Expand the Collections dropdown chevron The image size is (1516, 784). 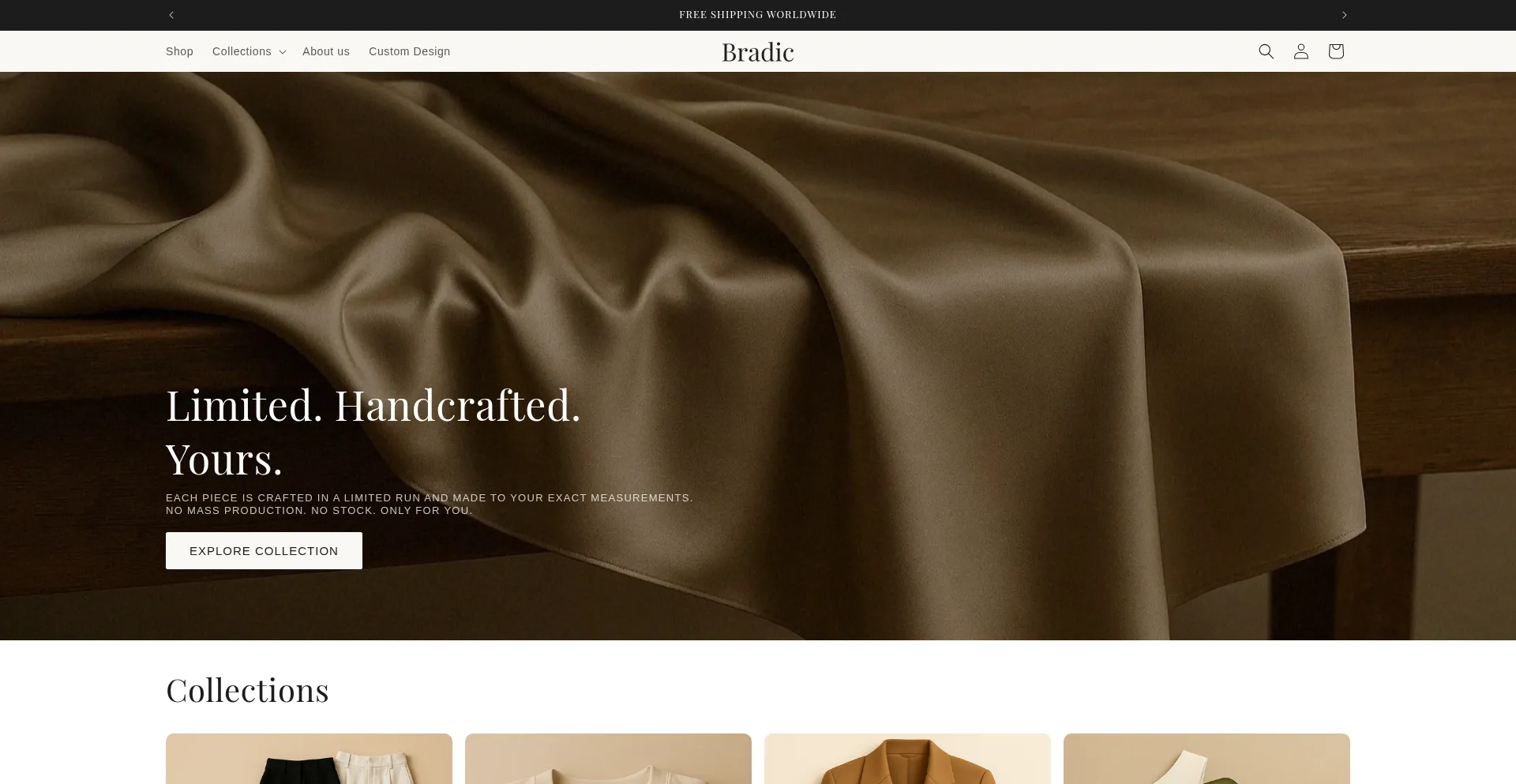282,52
